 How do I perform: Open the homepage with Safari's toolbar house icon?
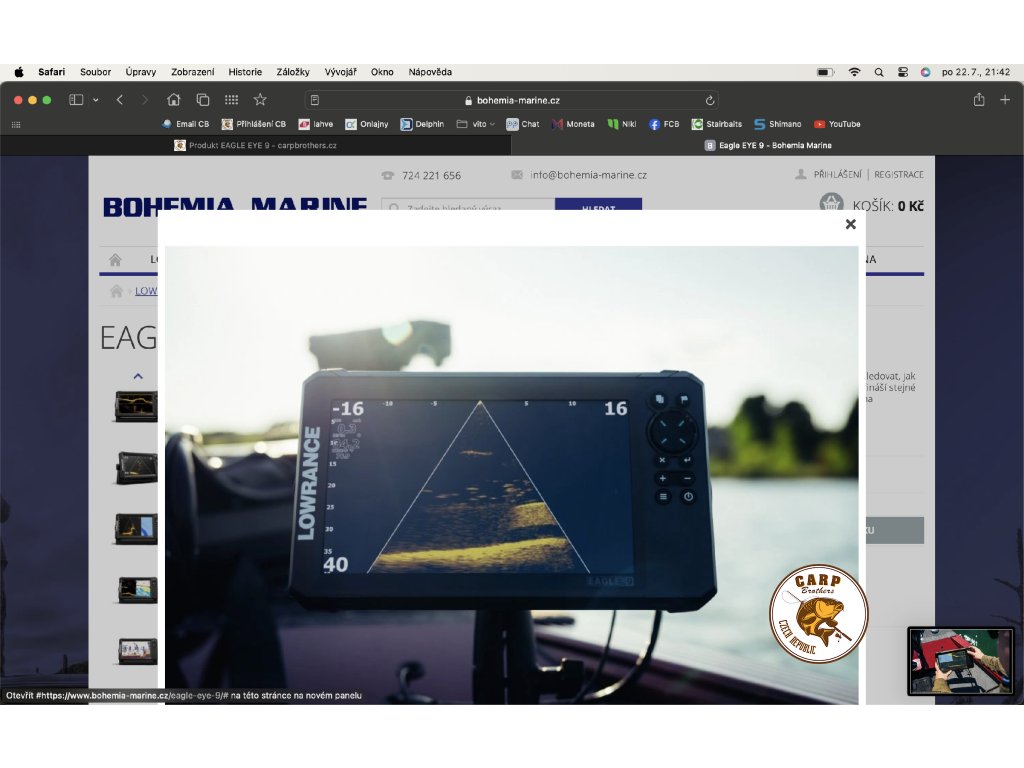tap(174, 100)
